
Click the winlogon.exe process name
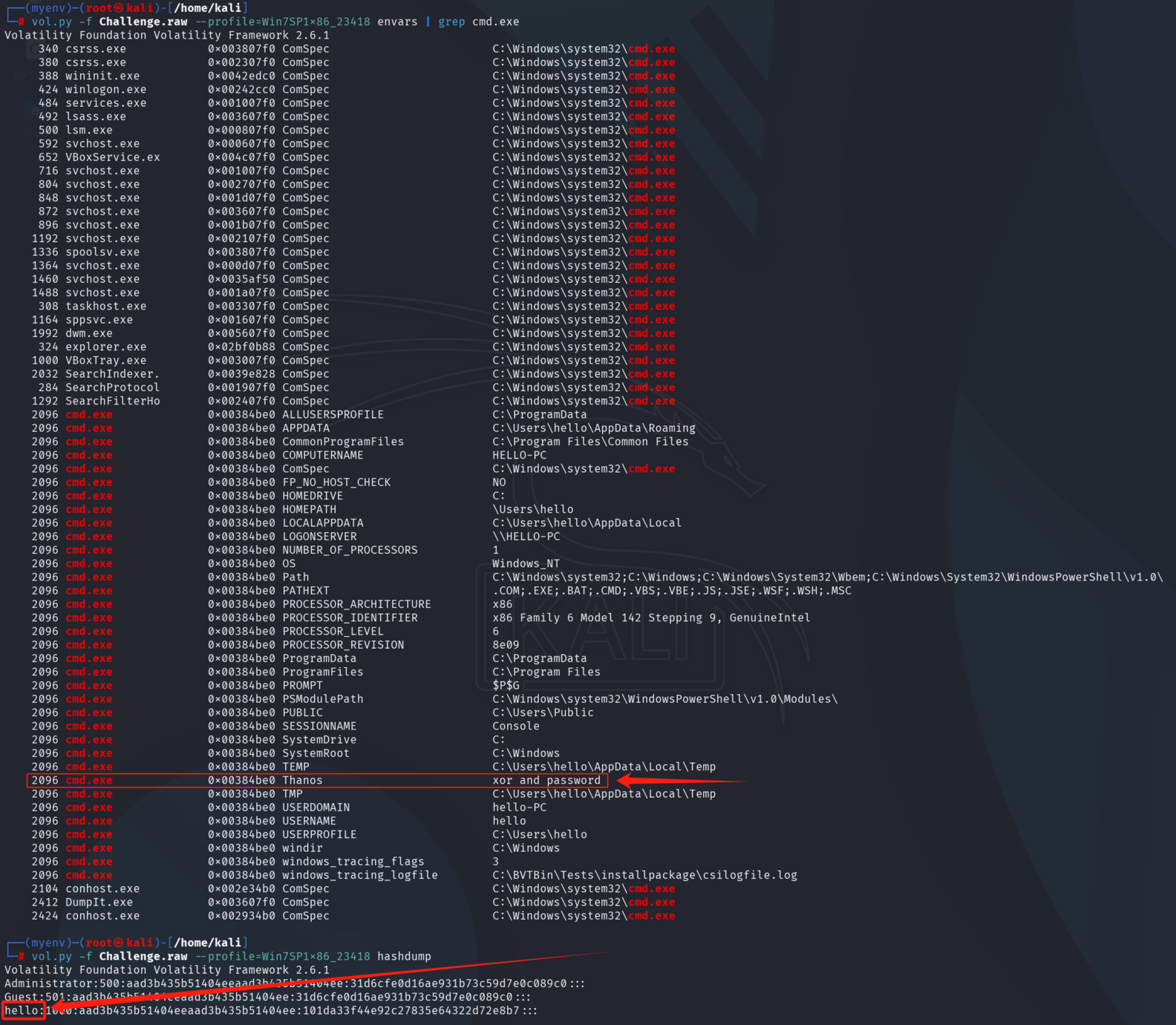[x=105, y=89]
